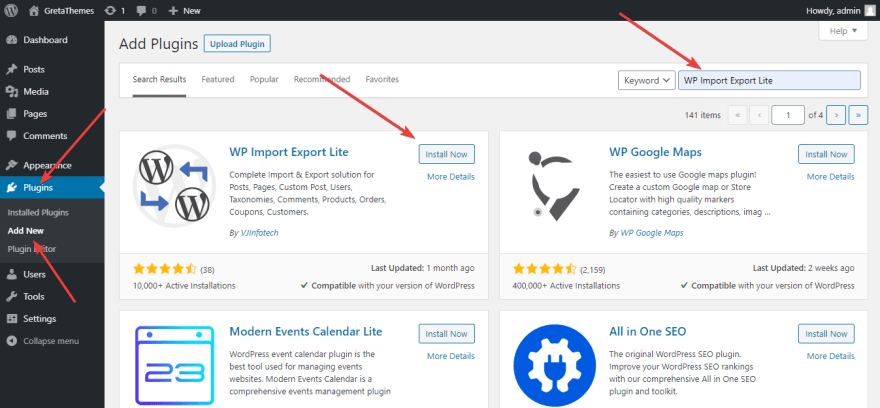View More Details for WP Import Export Lite
Image resolution: width=880 pixels, height=408 pixels.
[451, 177]
